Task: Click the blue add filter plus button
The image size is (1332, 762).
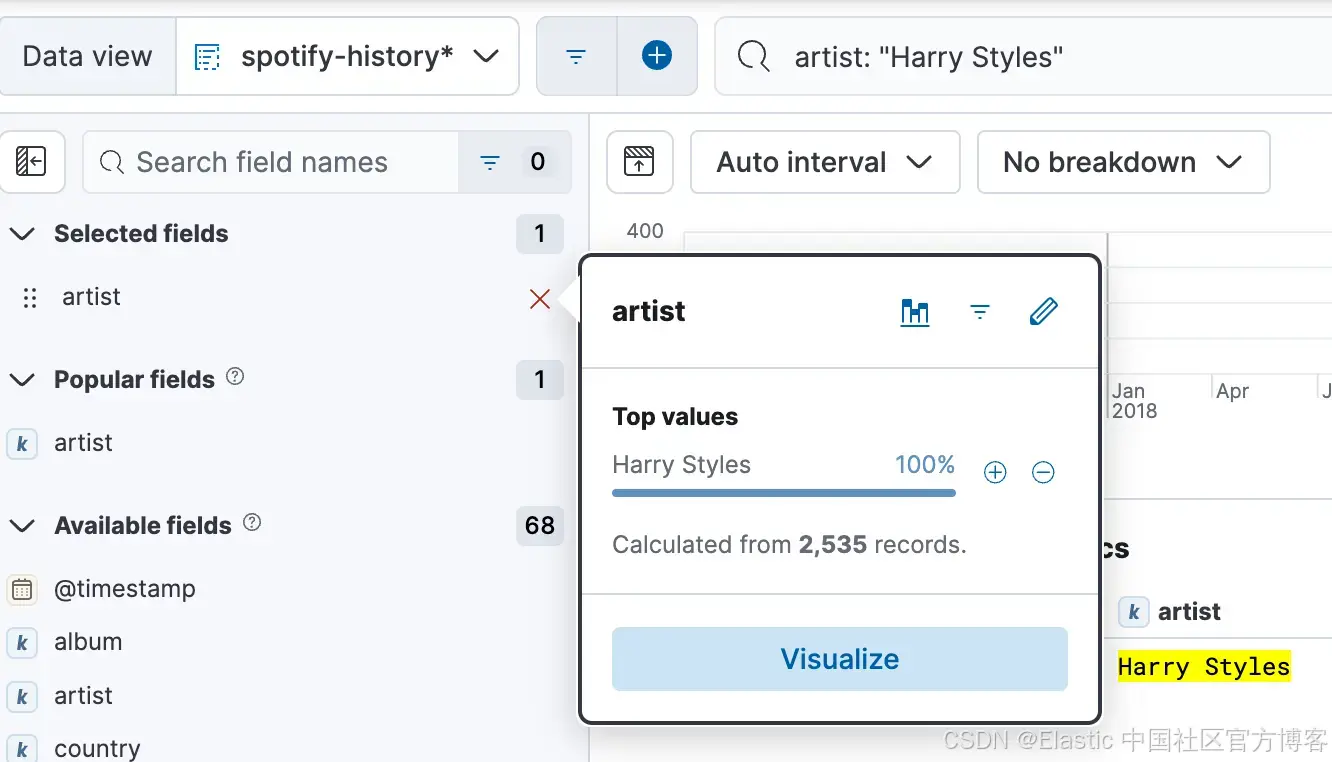Action: point(657,57)
